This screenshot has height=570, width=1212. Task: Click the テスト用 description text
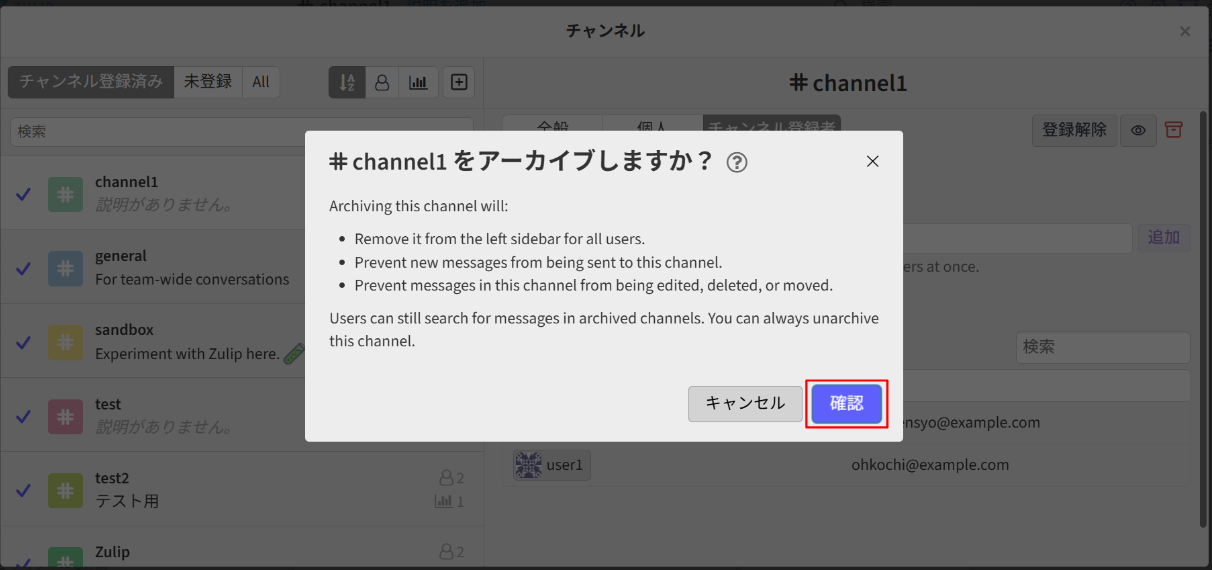[x=127, y=501]
